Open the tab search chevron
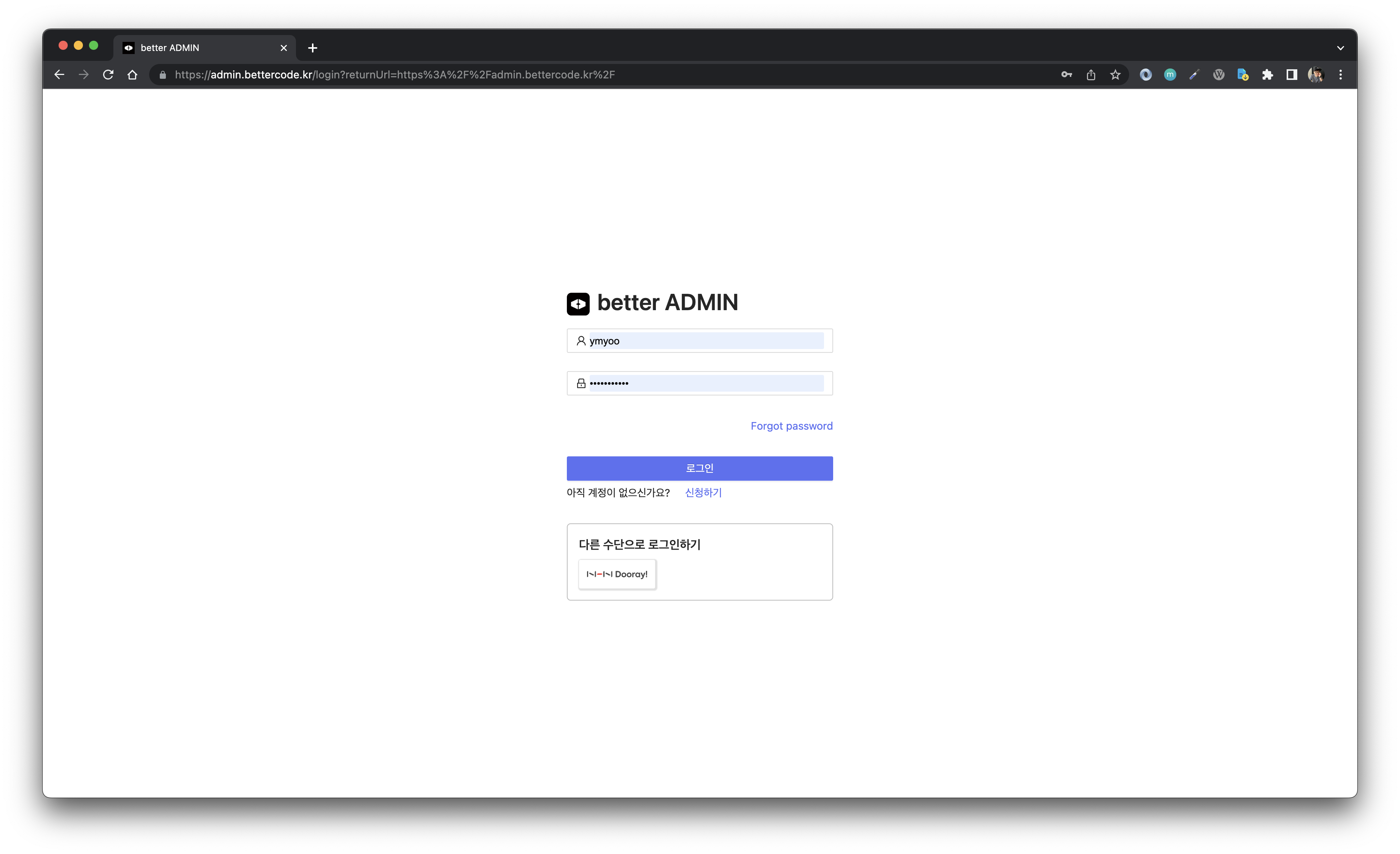 [1340, 48]
